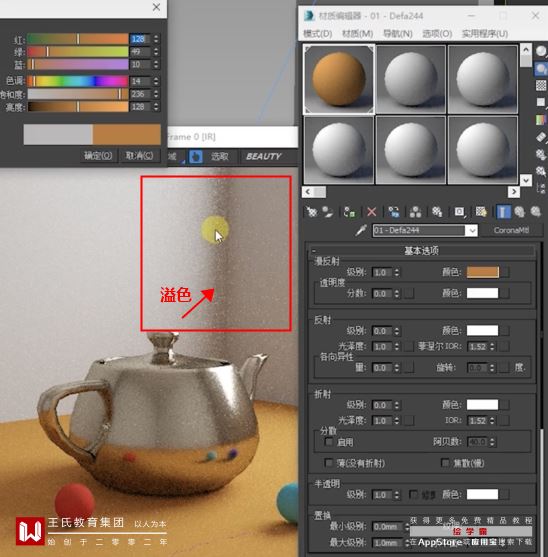Click the 绿 green channel slider

tap(78, 52)
